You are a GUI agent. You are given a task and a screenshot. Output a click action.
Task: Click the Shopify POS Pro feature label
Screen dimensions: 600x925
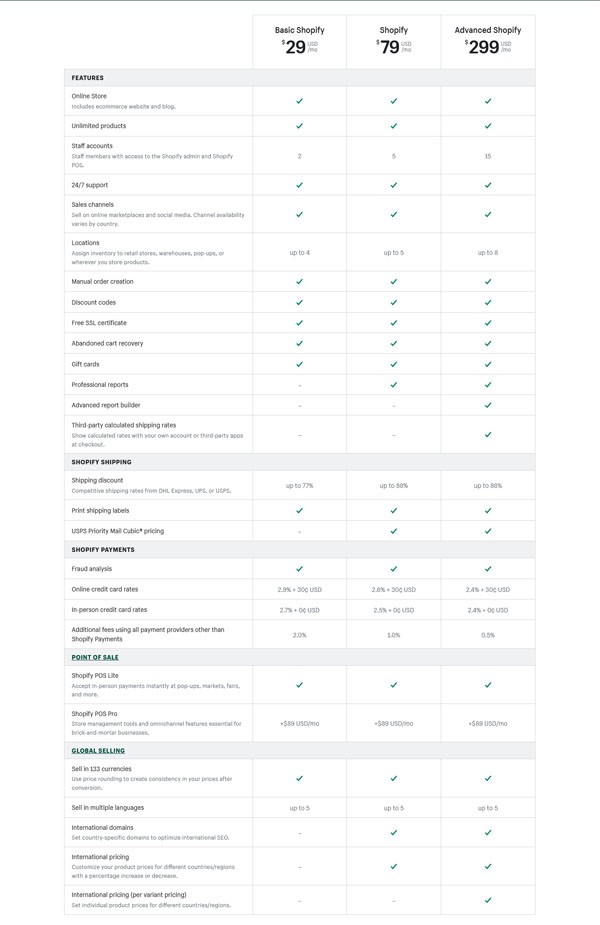tap(94, 714)
